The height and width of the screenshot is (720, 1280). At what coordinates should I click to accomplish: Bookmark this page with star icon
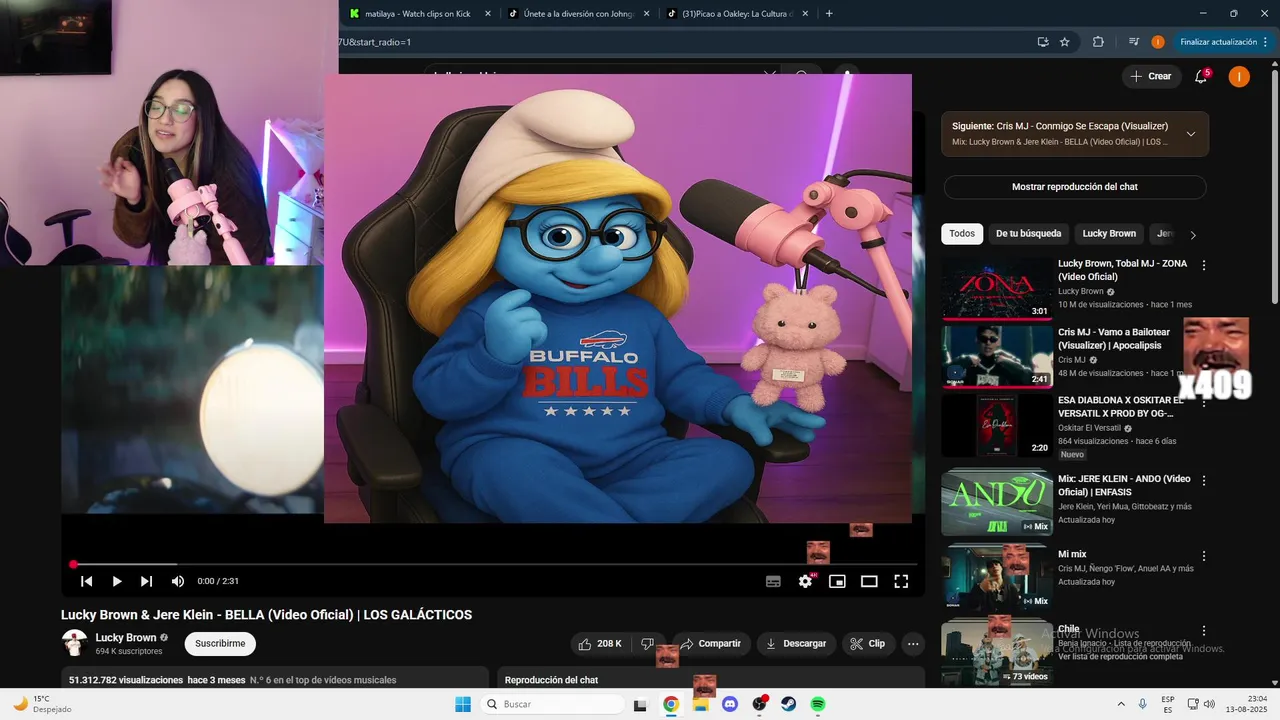1065,42
